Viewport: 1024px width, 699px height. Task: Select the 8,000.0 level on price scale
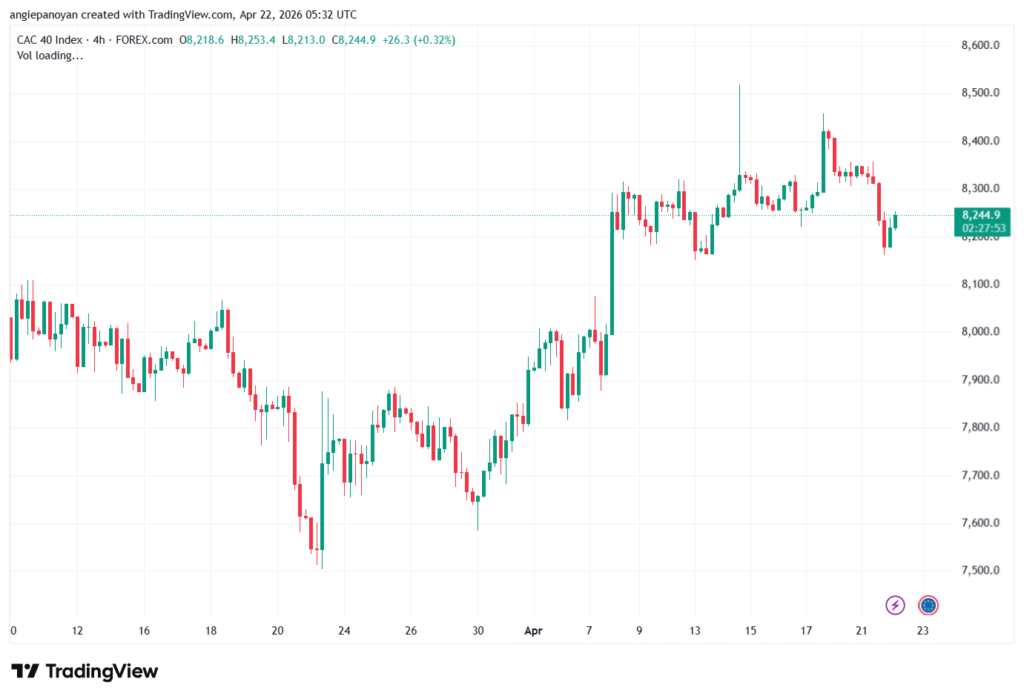point(980,332)
